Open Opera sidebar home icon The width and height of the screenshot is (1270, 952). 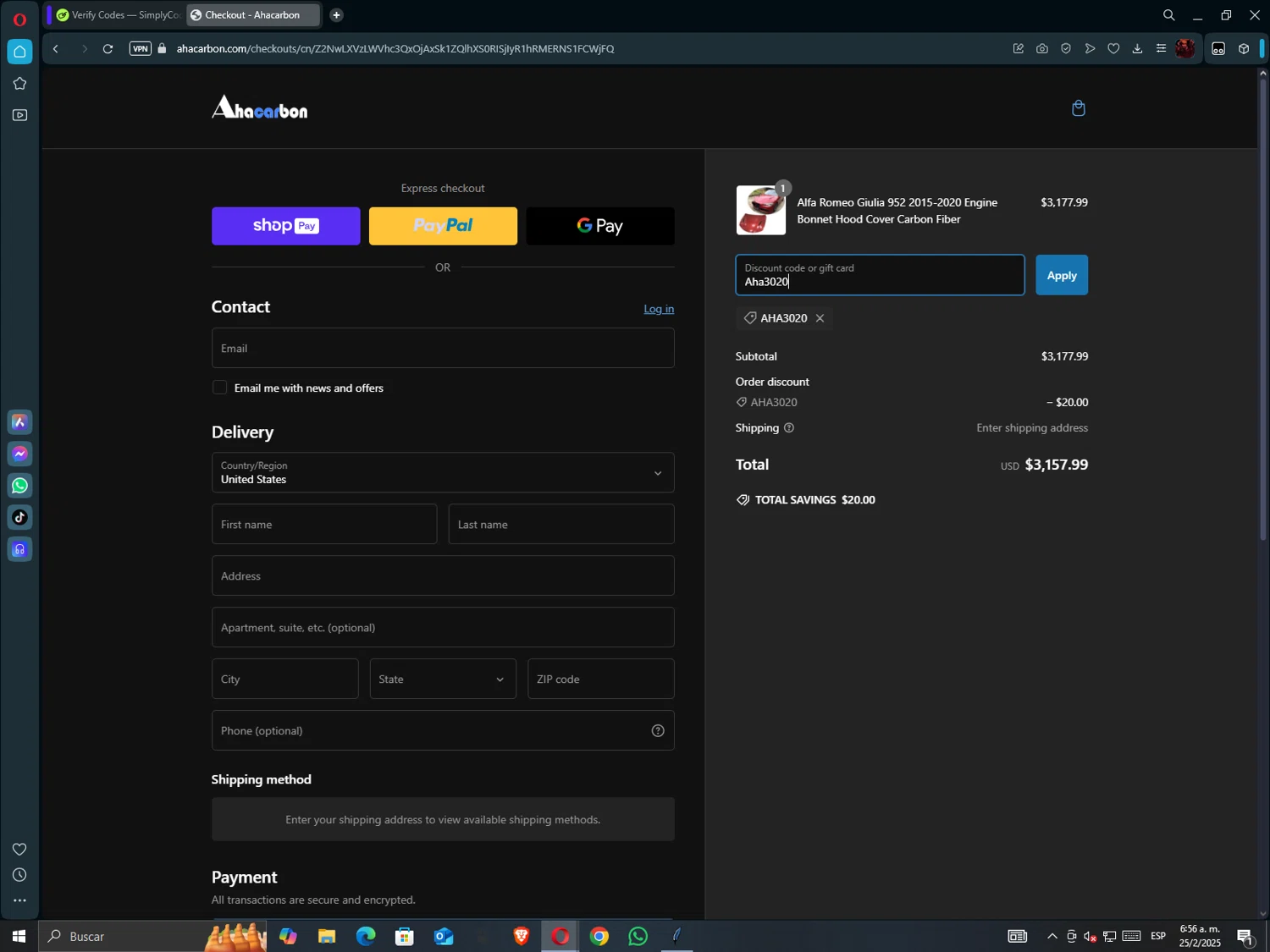[19, 52]
